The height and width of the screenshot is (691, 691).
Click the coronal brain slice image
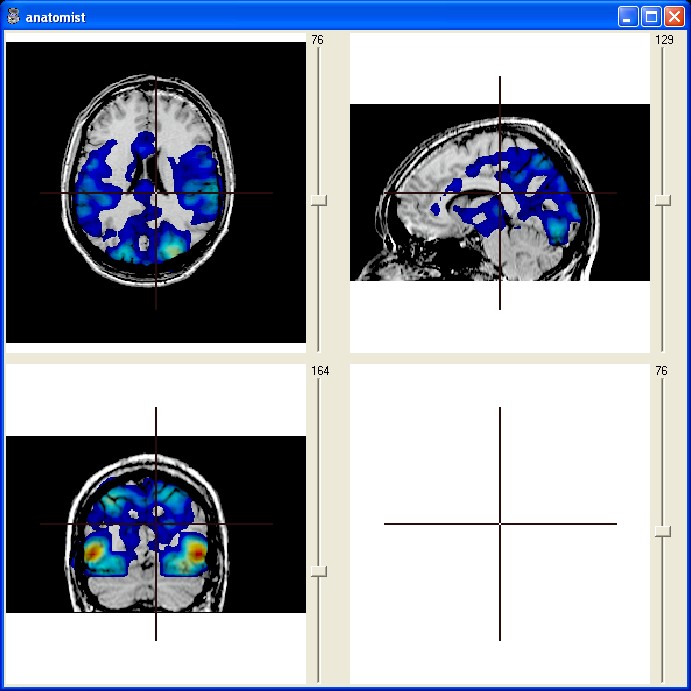(156, 524)
